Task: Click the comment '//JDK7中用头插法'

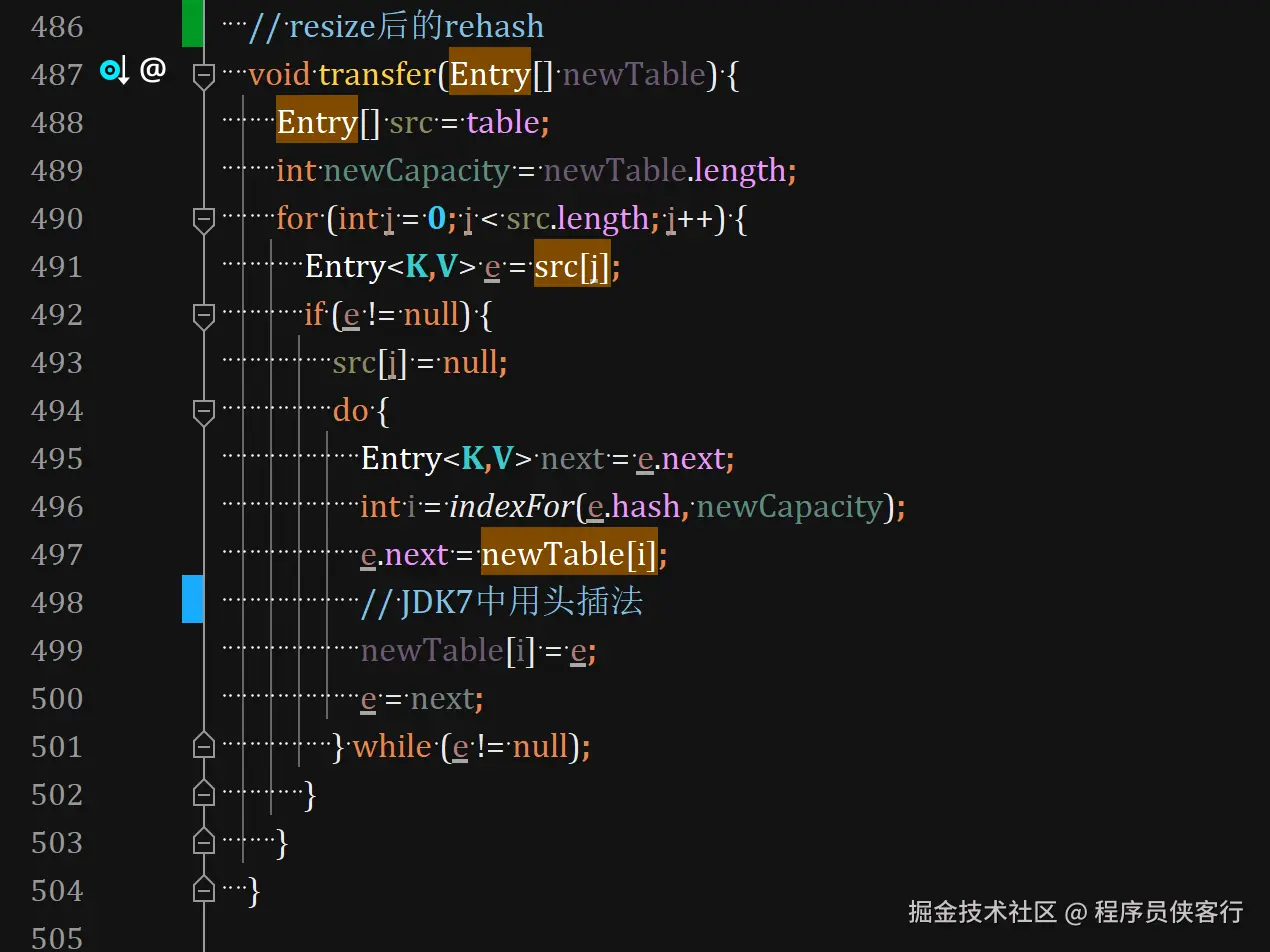Action: click(501, 602)
